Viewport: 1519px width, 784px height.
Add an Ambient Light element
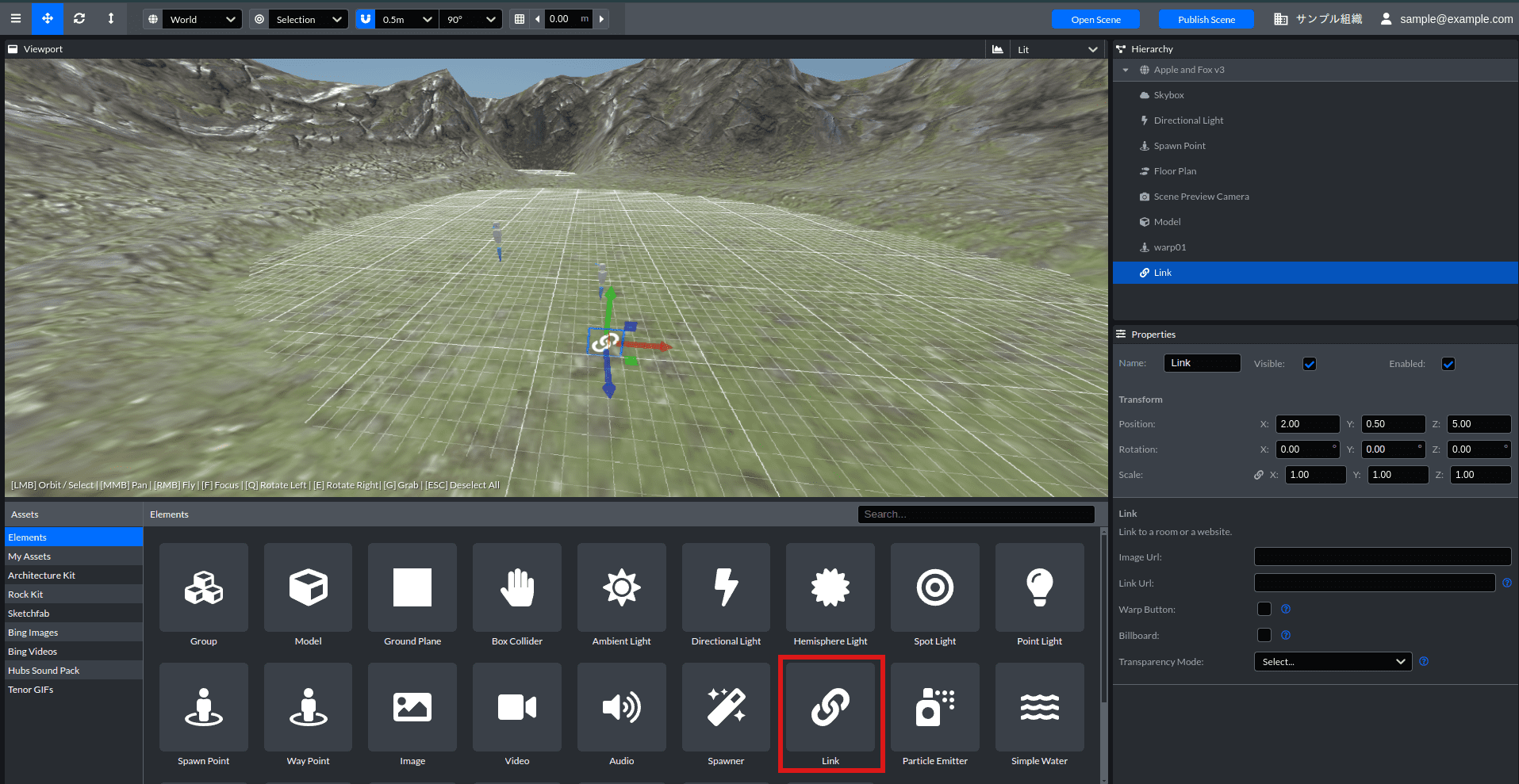coord(621,587)
